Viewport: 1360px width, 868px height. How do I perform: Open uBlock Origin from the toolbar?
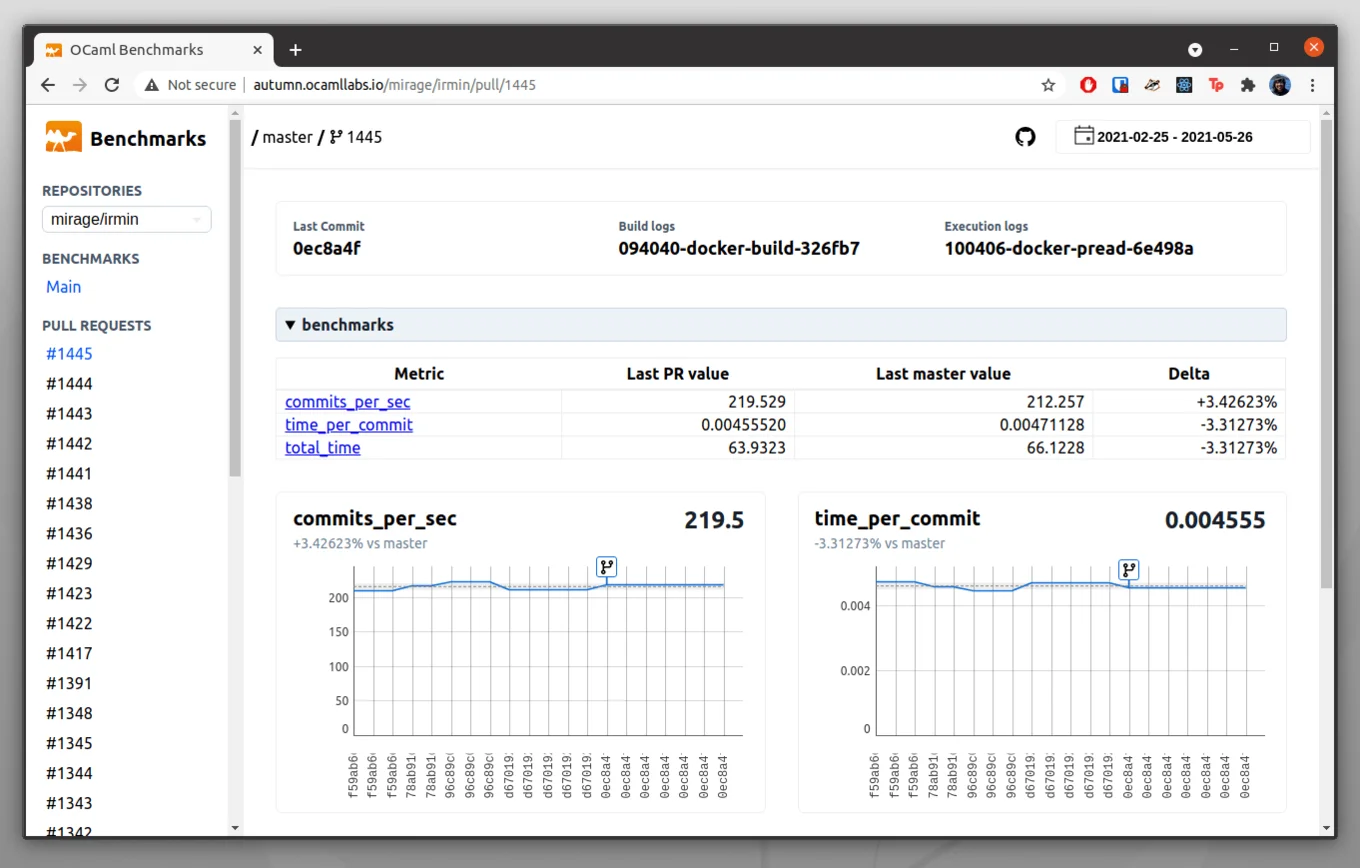(x=1087, y=85)
